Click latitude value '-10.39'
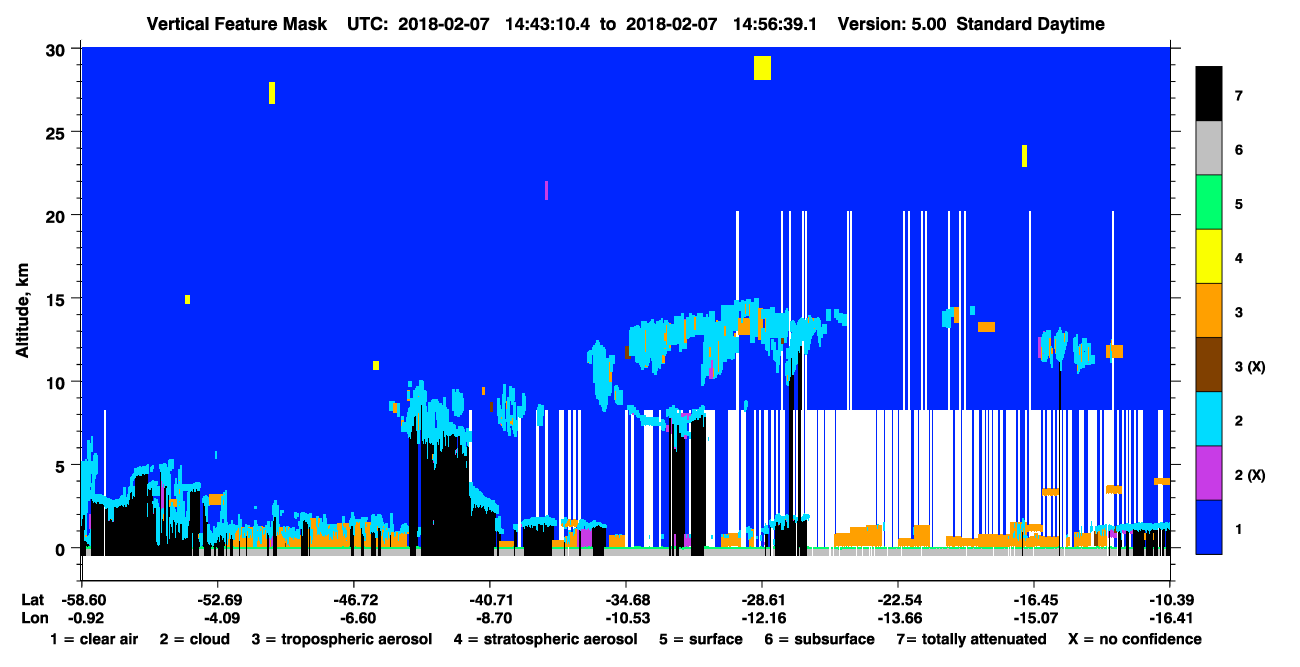This screenshot has width=1300, height=667. [1170, 600]
